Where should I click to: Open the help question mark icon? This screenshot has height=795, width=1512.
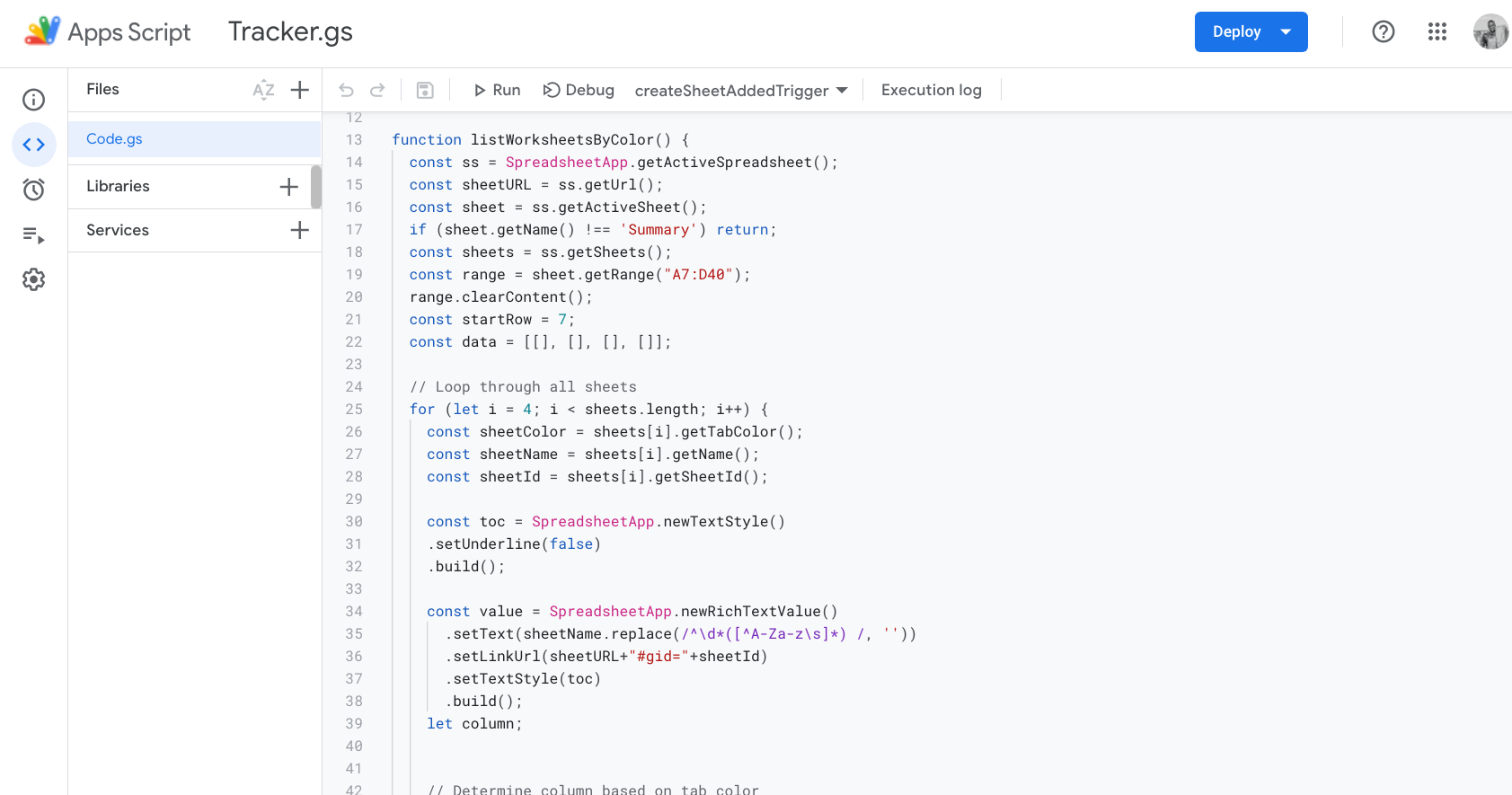(x=1383, y=31)
